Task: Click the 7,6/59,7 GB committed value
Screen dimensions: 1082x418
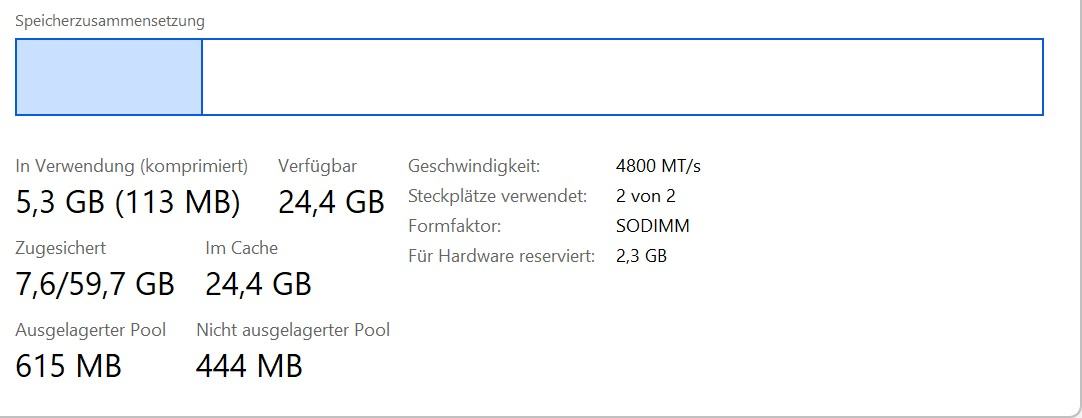Action: click(x=95, y=284)
